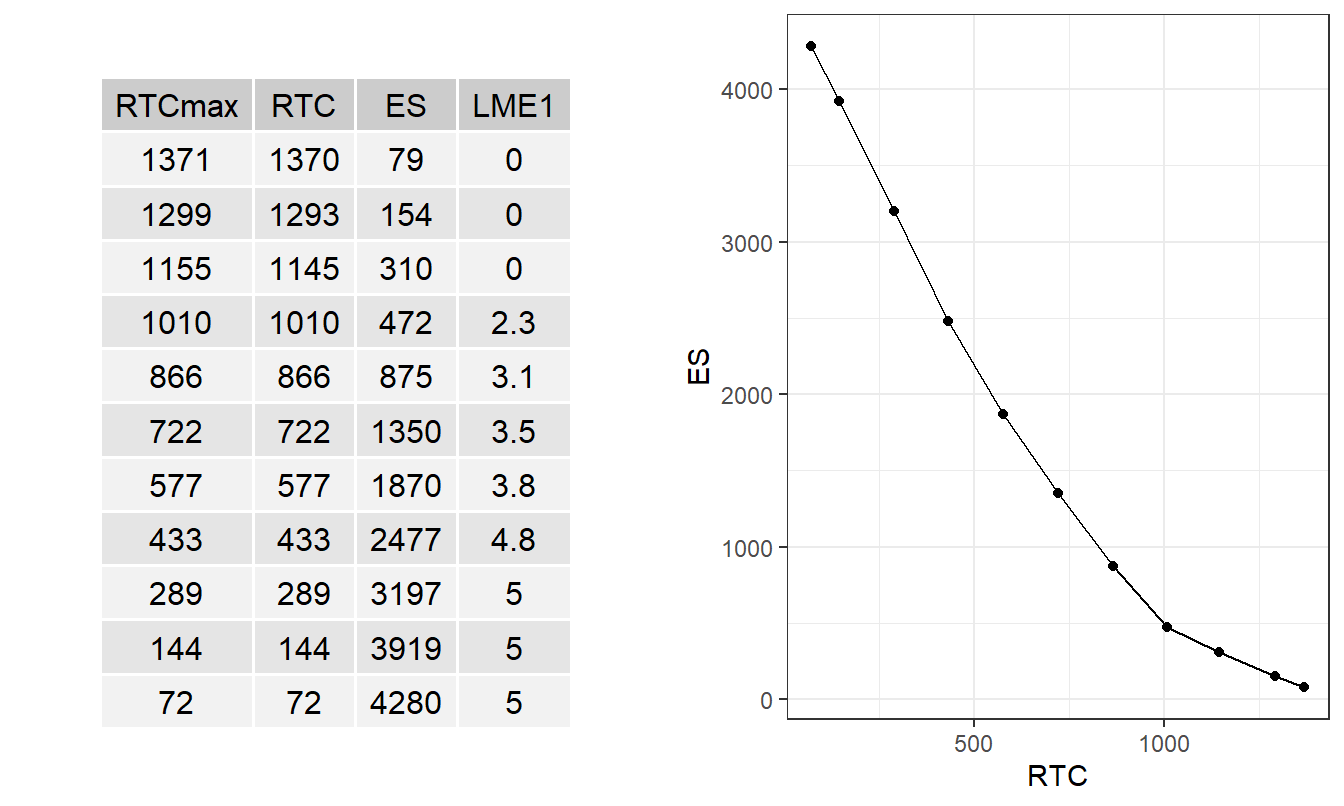Click the LME1 value in the 1299 row
The width and height of the screenshot is (1344, 806).
[514, 214]
